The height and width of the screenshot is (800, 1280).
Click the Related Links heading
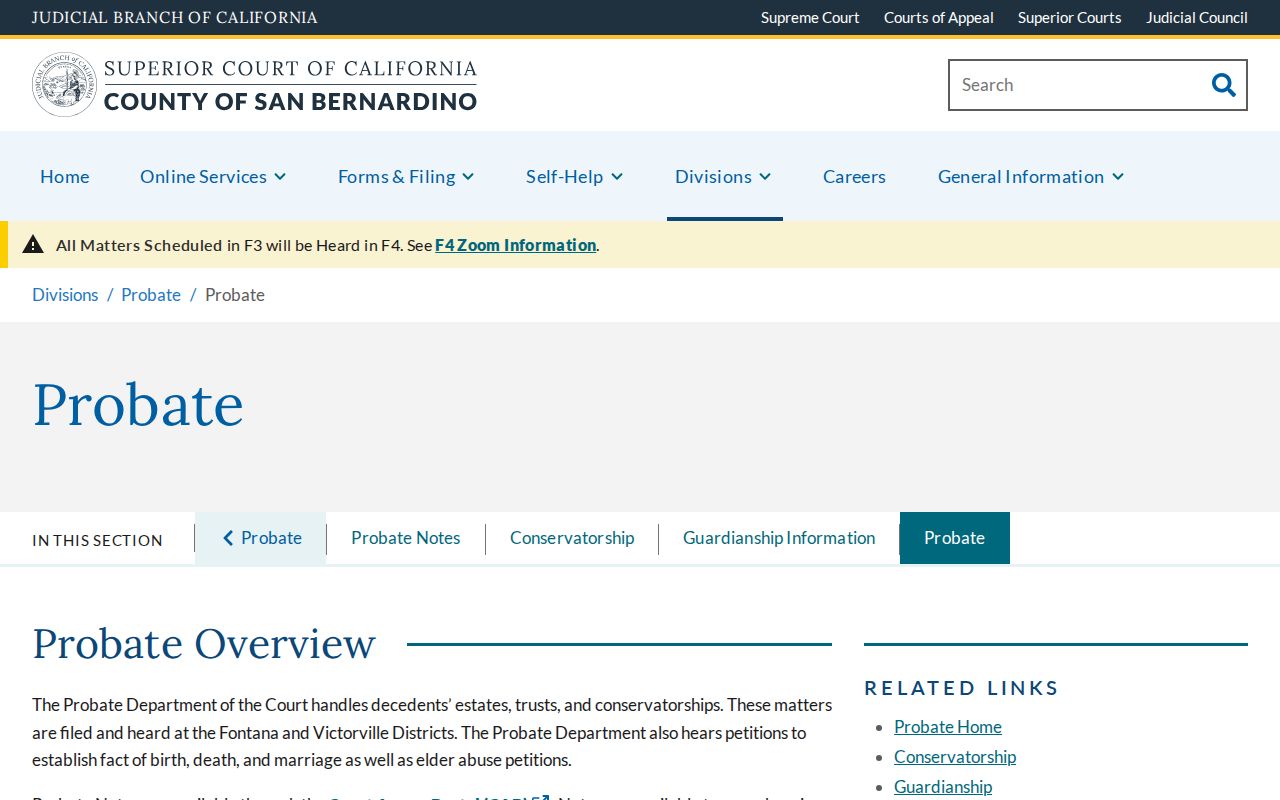pos(961,688)
